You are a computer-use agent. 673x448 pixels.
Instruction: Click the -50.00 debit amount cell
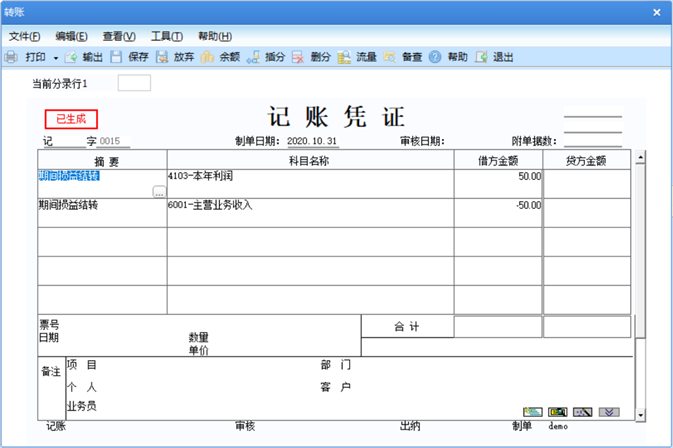click(x=498, y=213)
